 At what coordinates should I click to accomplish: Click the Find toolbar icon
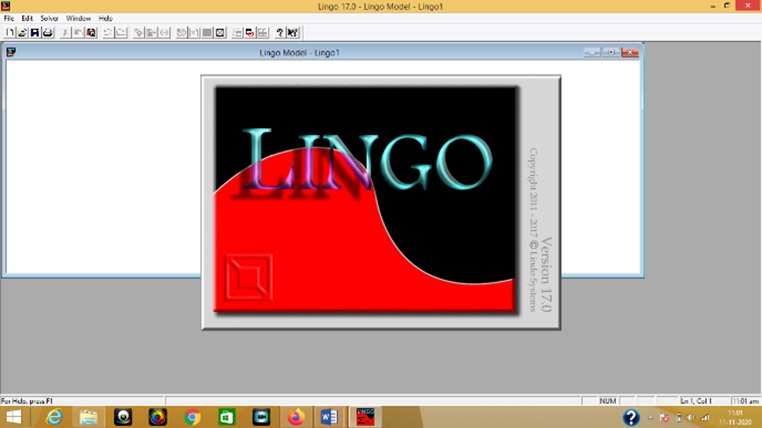(x=139, y=33)
